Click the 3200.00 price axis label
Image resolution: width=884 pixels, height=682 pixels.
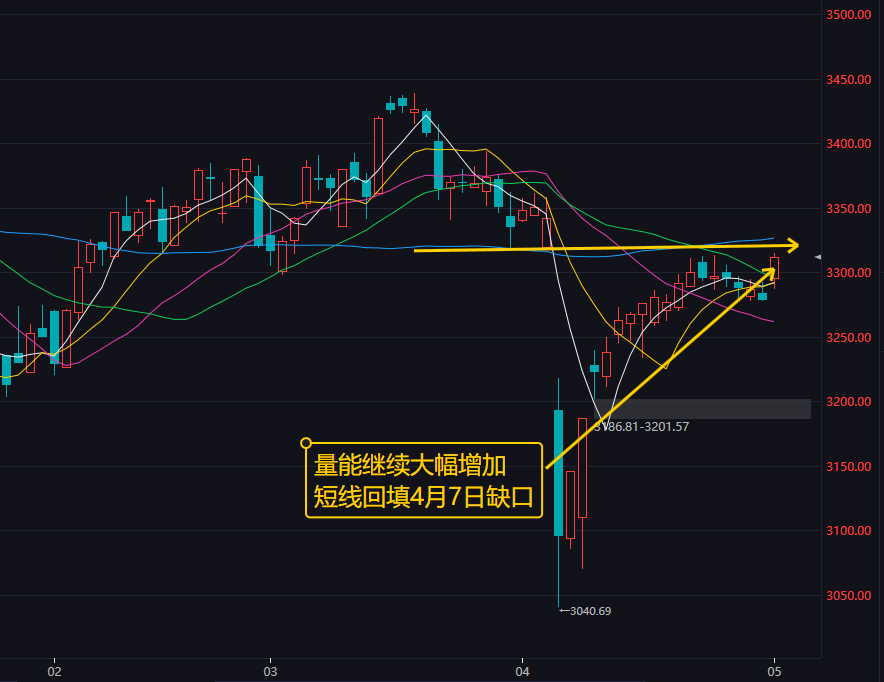click(848, 402)
